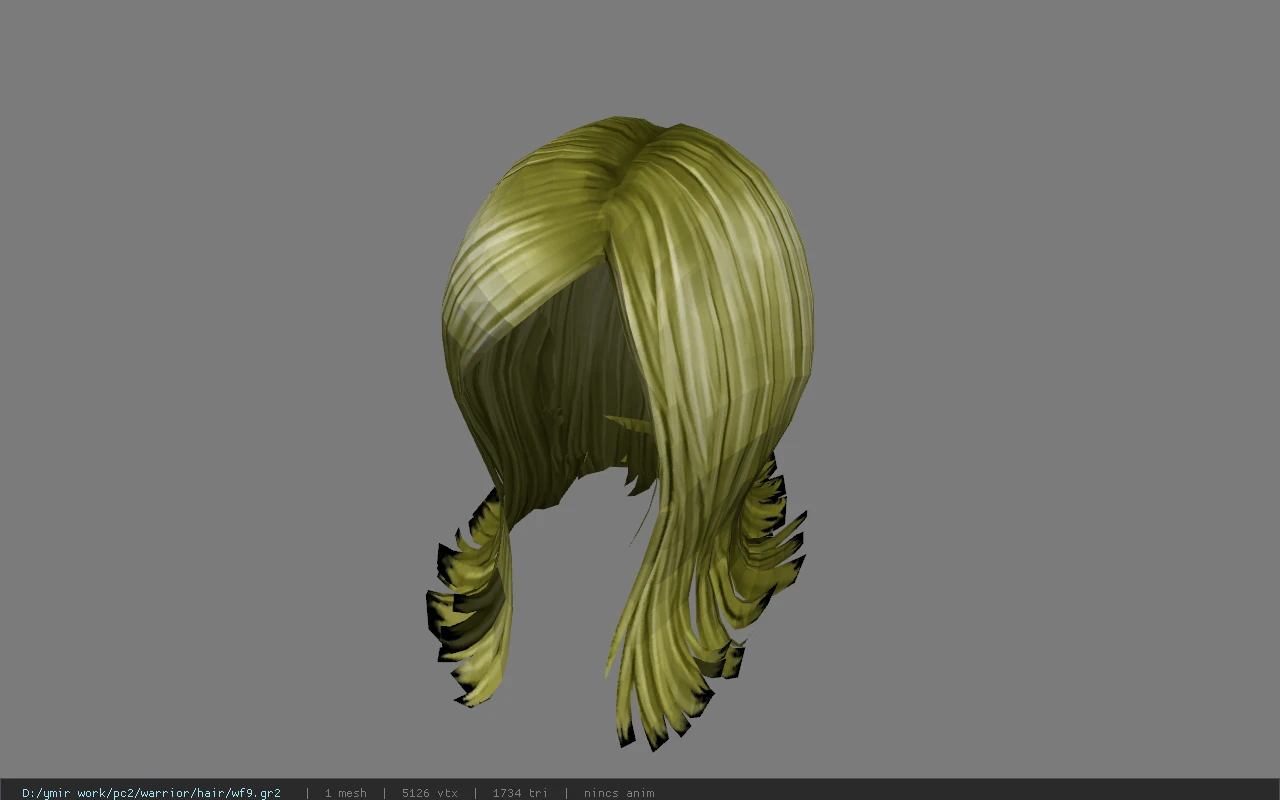Click the '5126 vtx' vertex count
Viewport: 1280px width, 800px height.
(430, 793)
